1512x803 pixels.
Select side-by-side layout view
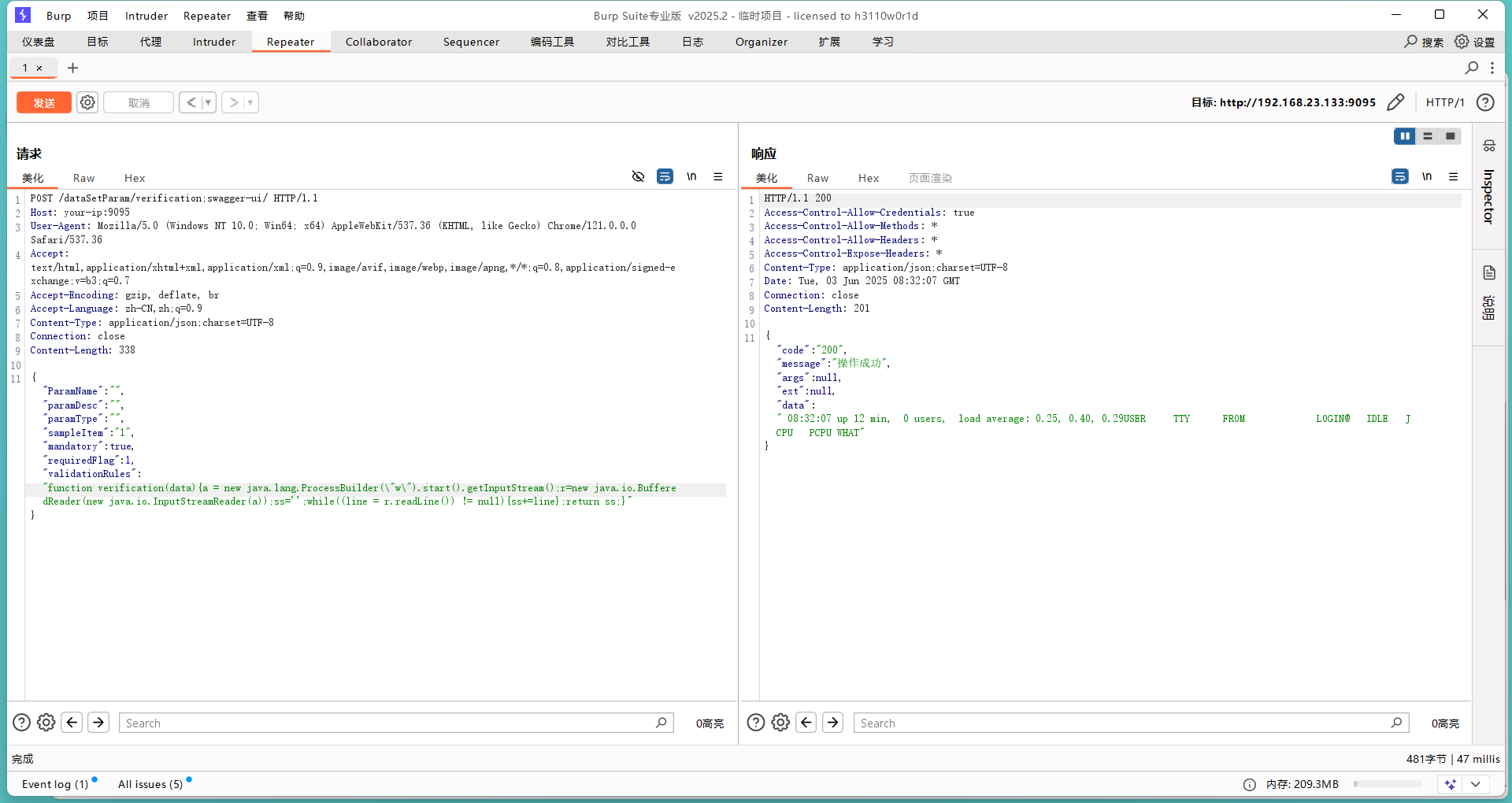[1405, 136]
